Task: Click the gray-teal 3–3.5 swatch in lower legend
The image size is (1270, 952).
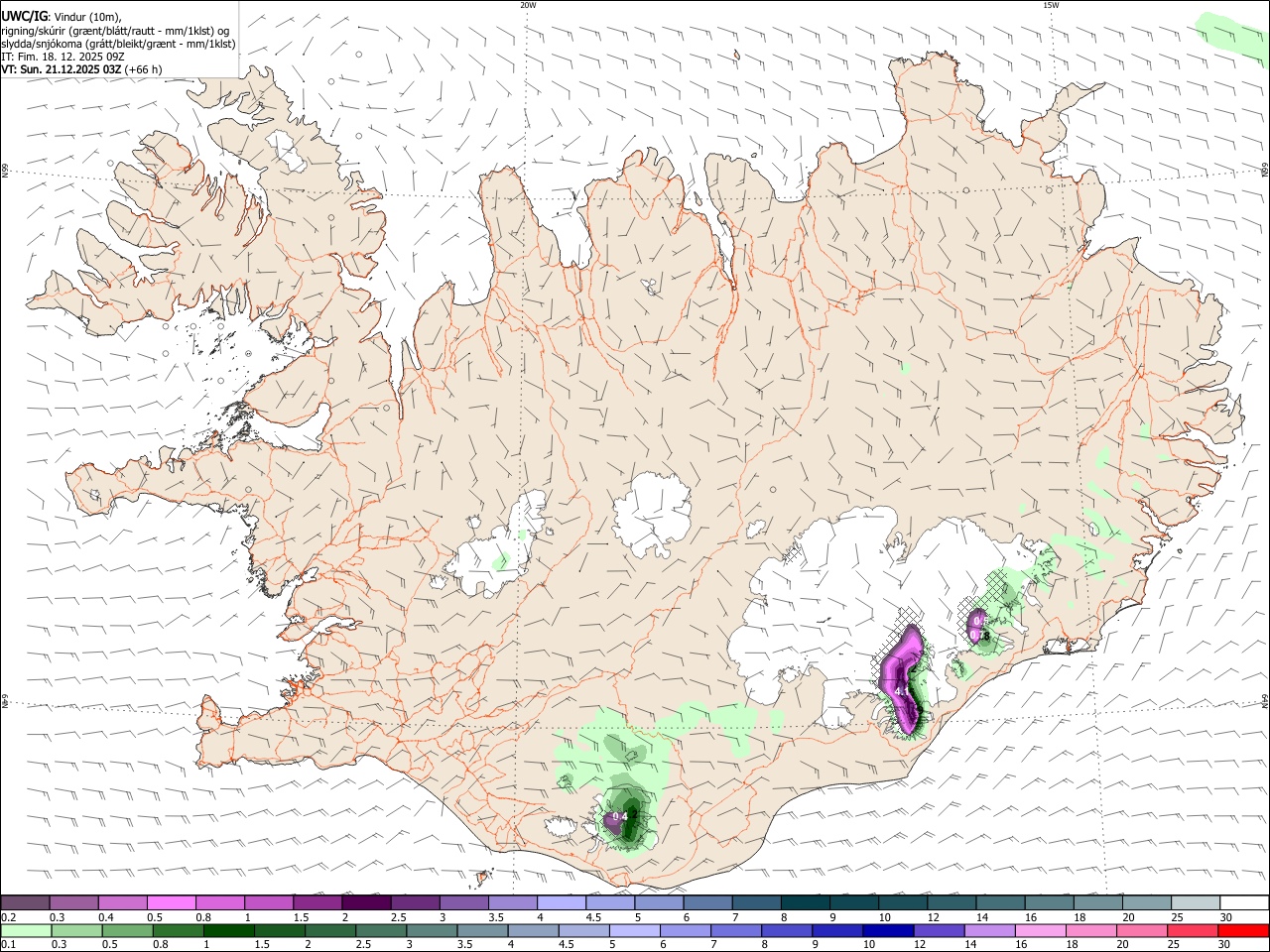Action: [x=433, y=930]
